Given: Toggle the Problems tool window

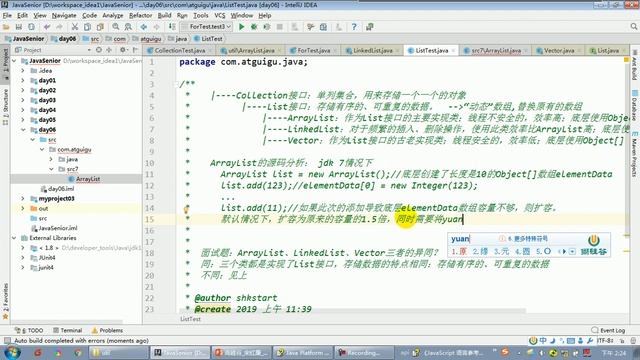Looking at the screenshot, I should pos(107,330).
